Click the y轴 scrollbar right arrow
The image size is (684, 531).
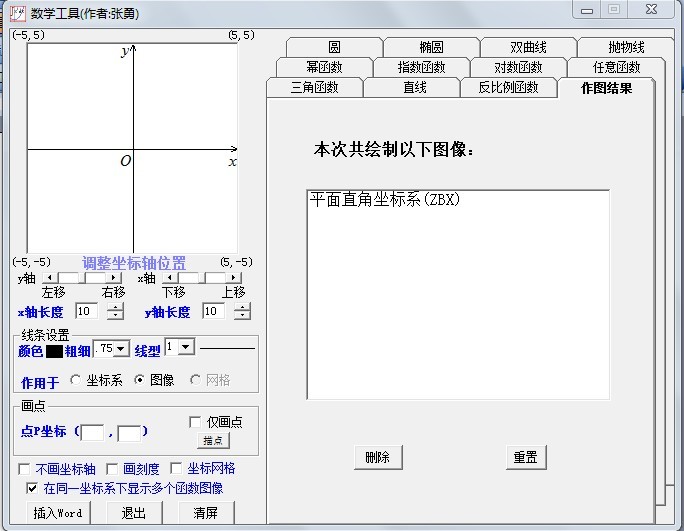[x=116, y=278]
